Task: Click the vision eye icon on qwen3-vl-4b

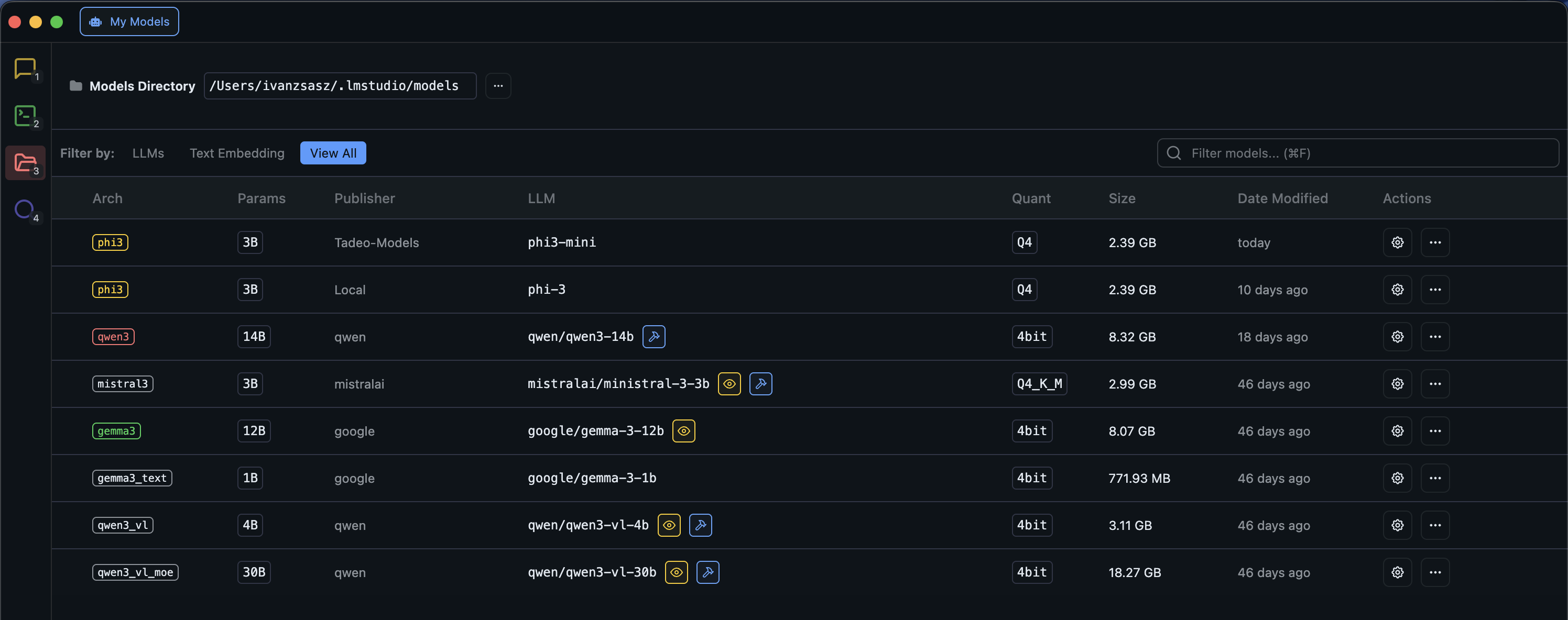Action: click(668, 525)
